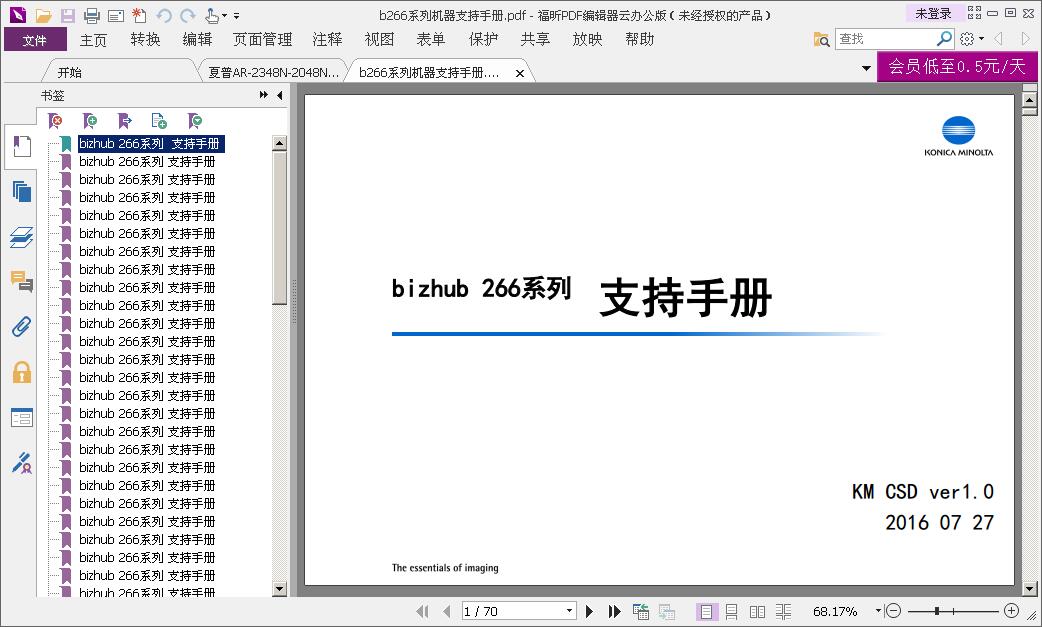Image resolution: width=1042 pixels, height=627 pixels.
Task: Select the hand touch mode icon
Action: click(212, 15)
